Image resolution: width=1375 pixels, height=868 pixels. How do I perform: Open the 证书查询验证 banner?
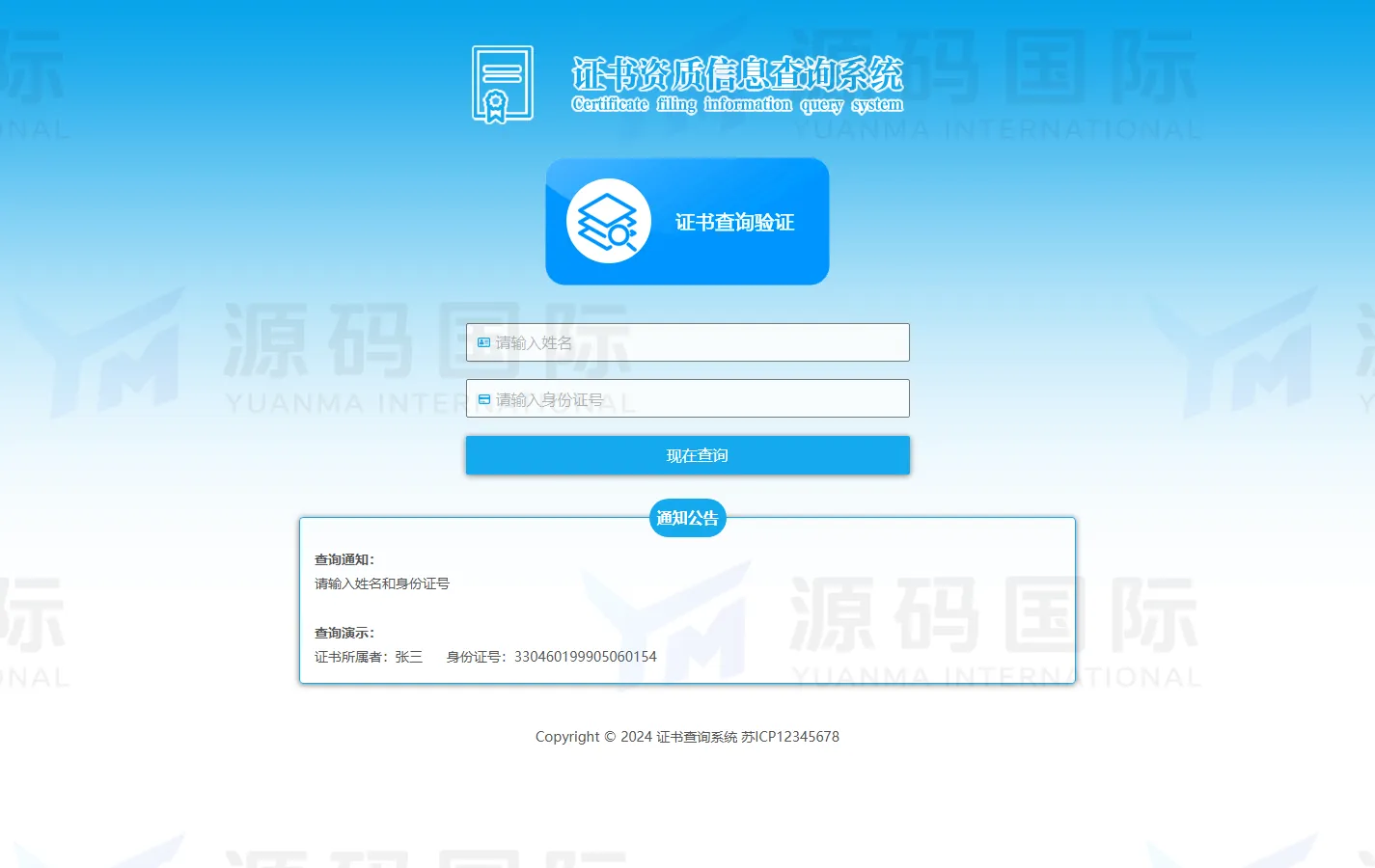coord(687,222)
